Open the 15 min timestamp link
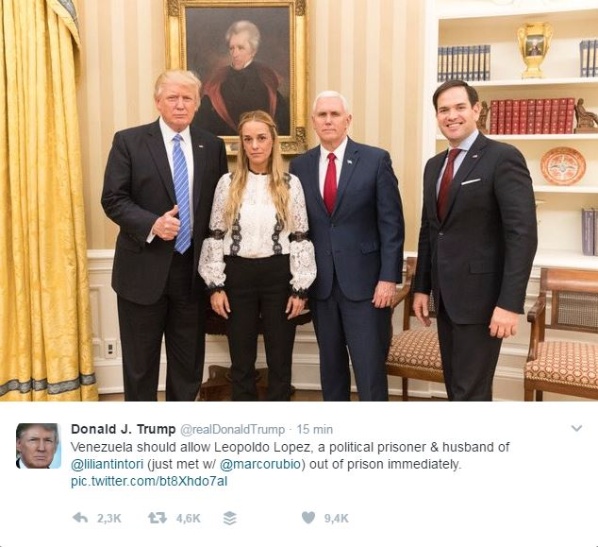Screen dimensions: 598x547 click(315, 430)
